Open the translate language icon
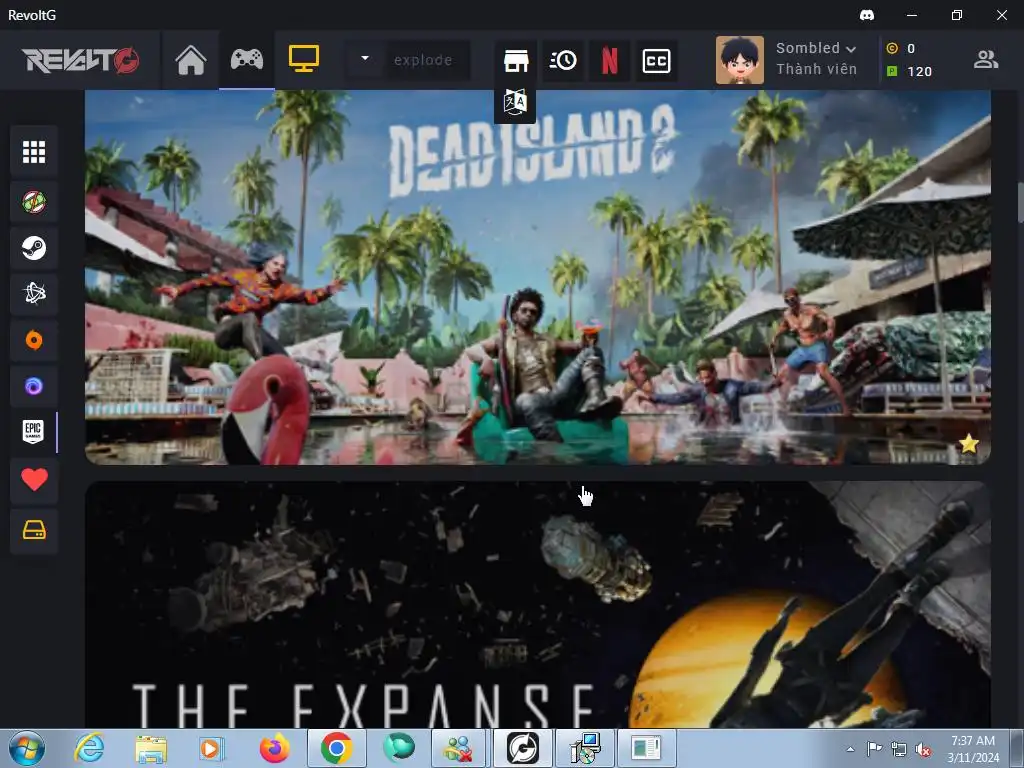The width and height of the screenshot is (1024, 768). tap(515, 103)
